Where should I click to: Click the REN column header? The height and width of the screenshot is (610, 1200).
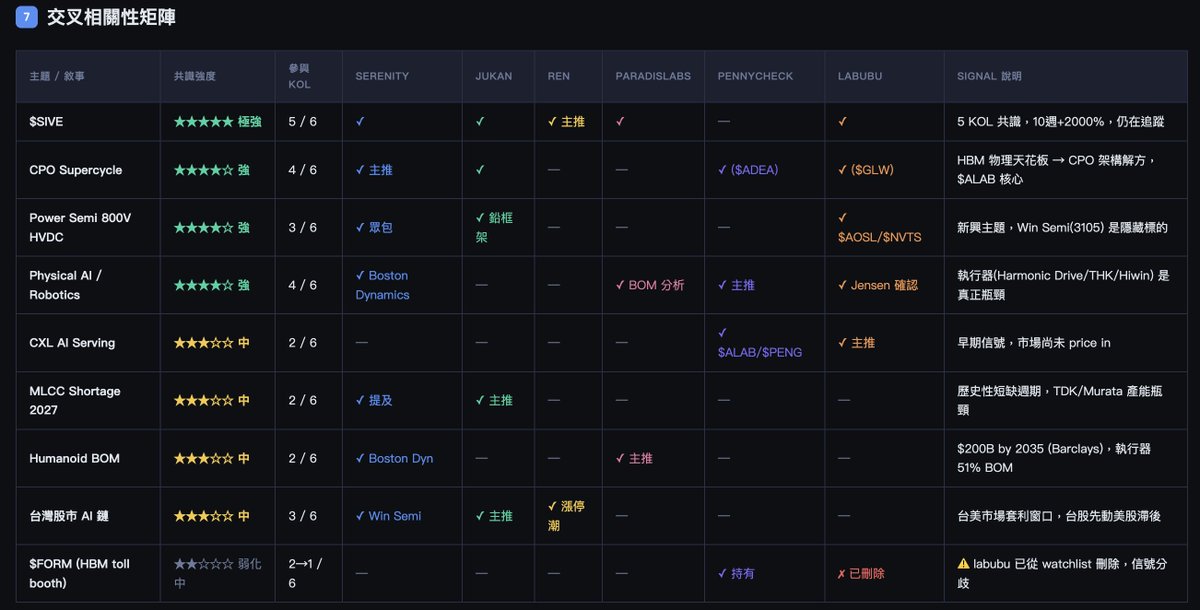(558, 76)
